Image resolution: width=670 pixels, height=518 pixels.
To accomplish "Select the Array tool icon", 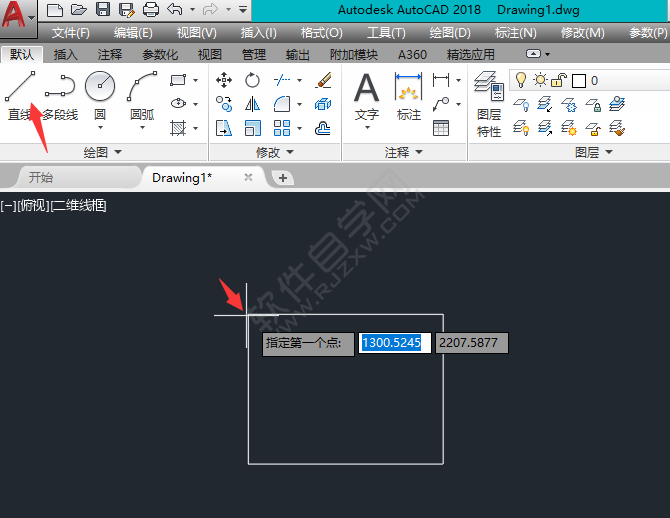I will click(x=282, y=128).
